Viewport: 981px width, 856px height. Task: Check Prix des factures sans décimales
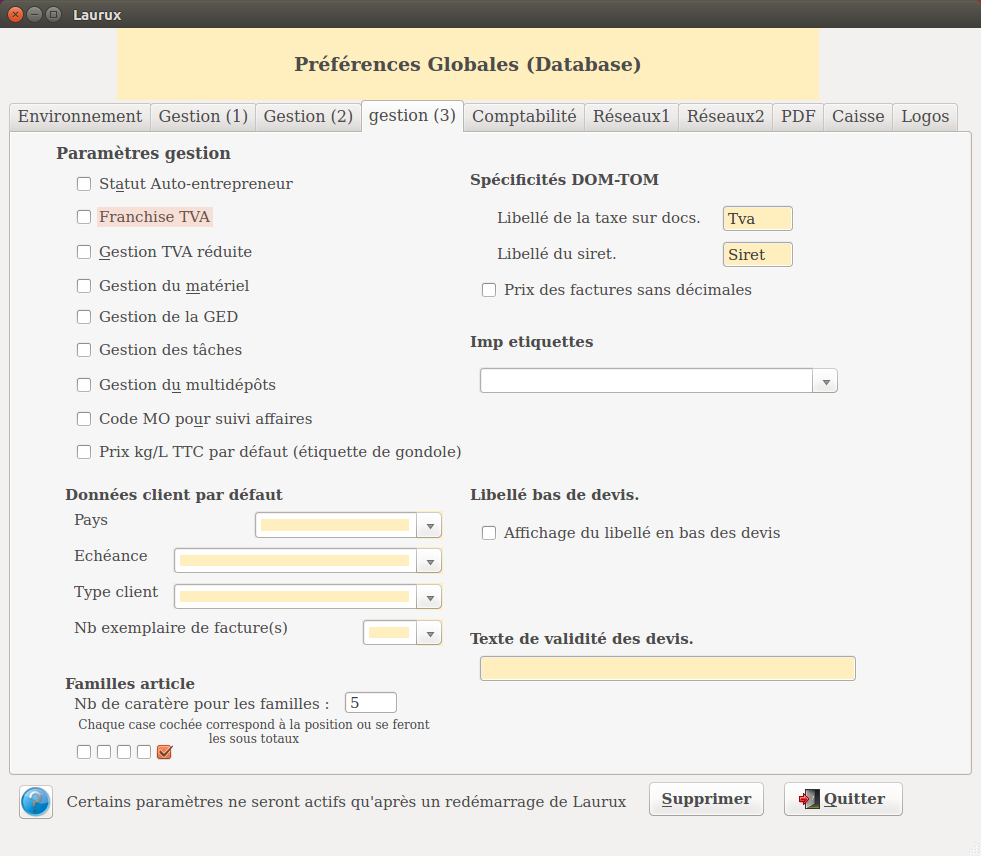click(x=489, y=290)
